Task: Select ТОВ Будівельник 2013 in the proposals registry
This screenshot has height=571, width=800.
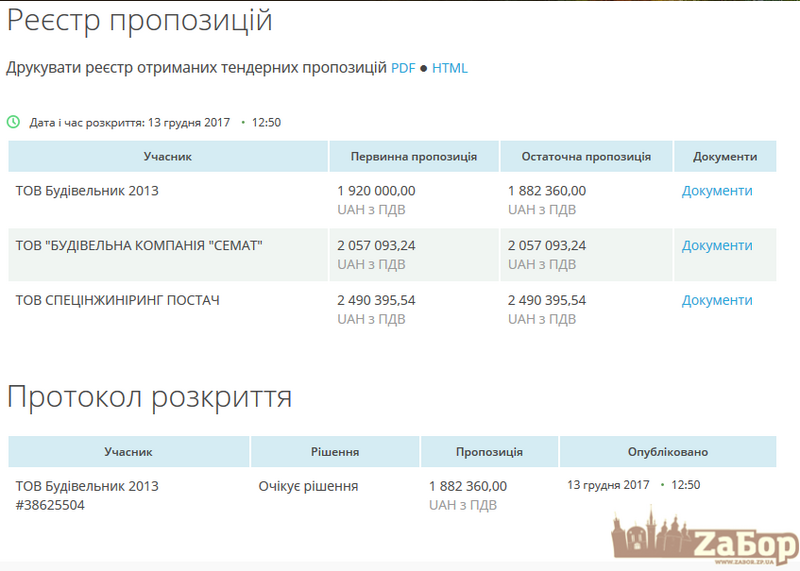Action: pyautogui.click(x=87, y=190)
